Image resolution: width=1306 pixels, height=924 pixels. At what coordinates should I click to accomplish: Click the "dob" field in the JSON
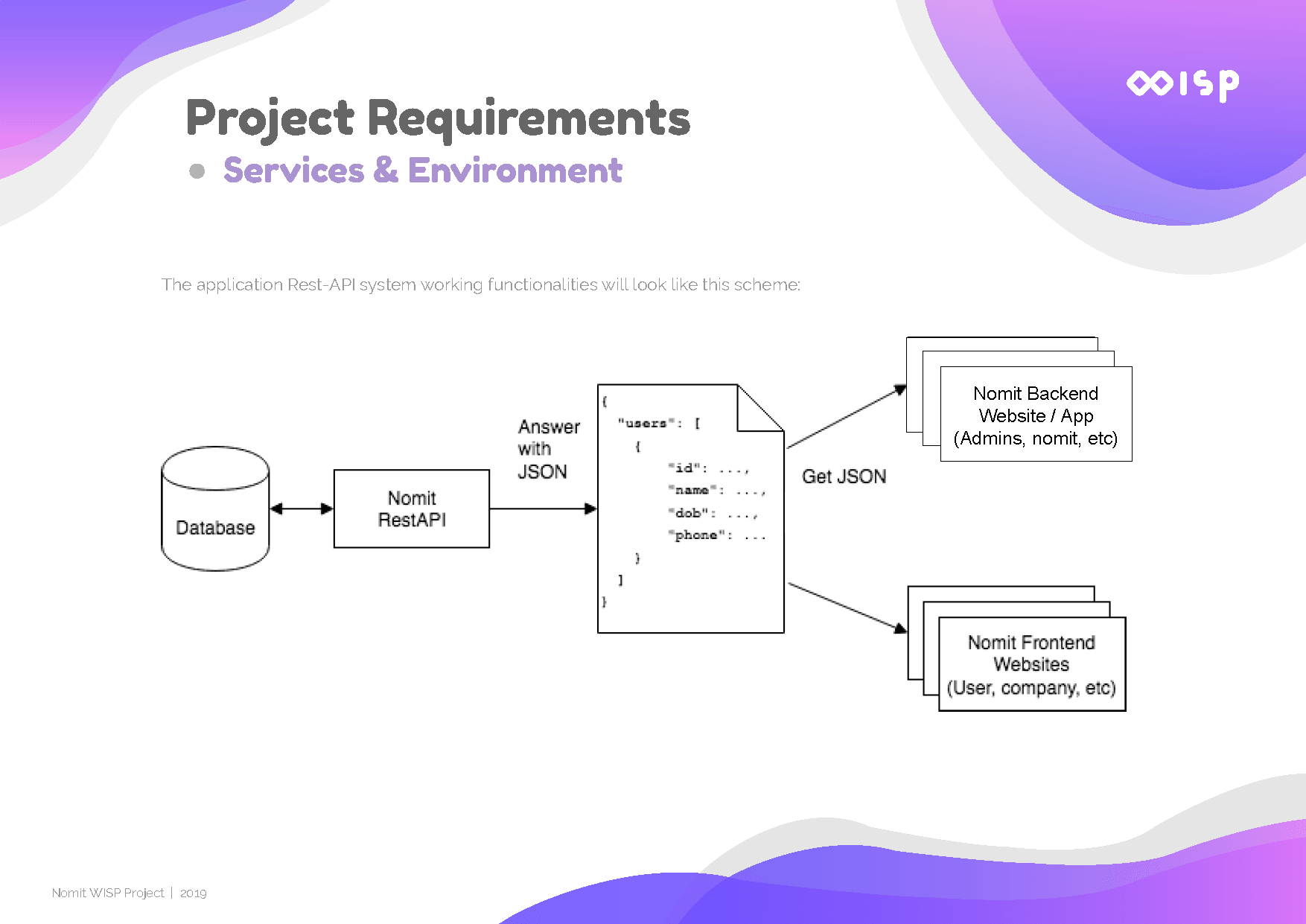(692, 513)
